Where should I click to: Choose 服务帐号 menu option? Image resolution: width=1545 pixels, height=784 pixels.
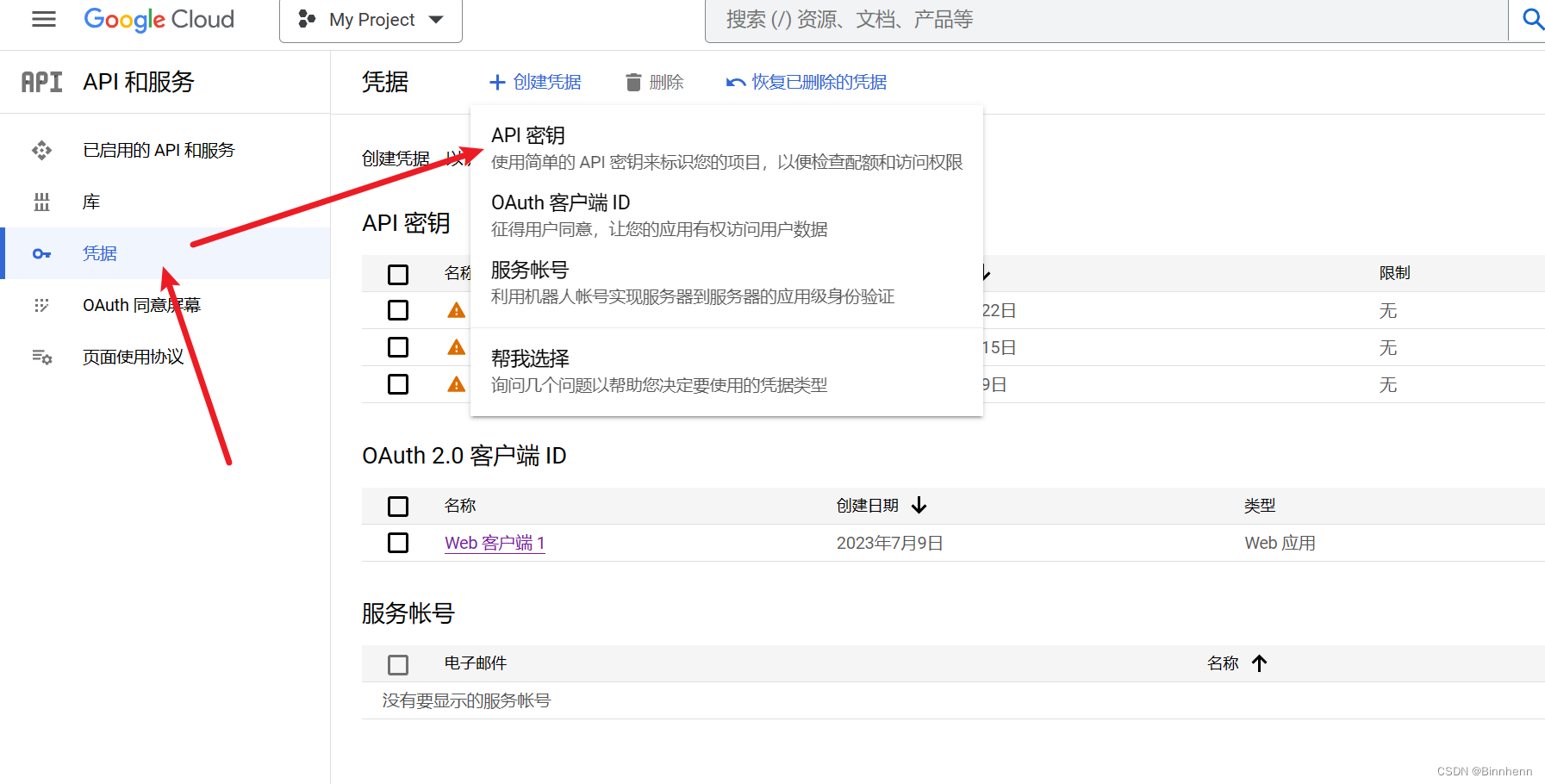click(x=726, y=283)
